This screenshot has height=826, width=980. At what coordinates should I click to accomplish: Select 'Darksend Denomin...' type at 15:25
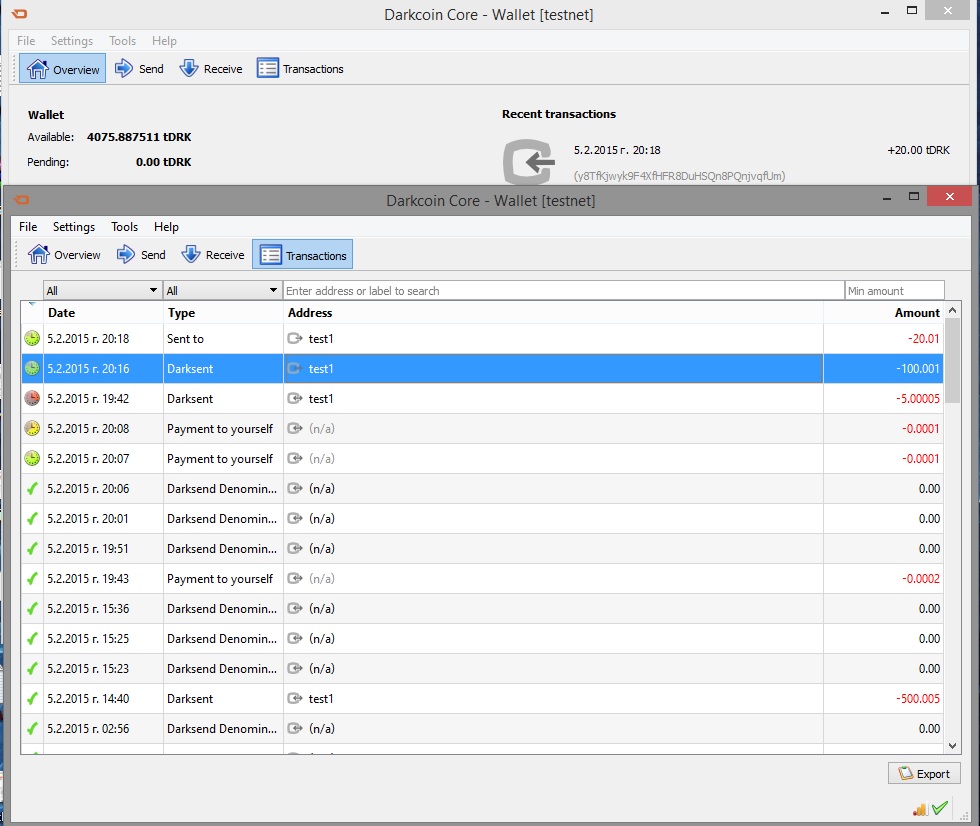pyautogui.click(x=222, y=639)
